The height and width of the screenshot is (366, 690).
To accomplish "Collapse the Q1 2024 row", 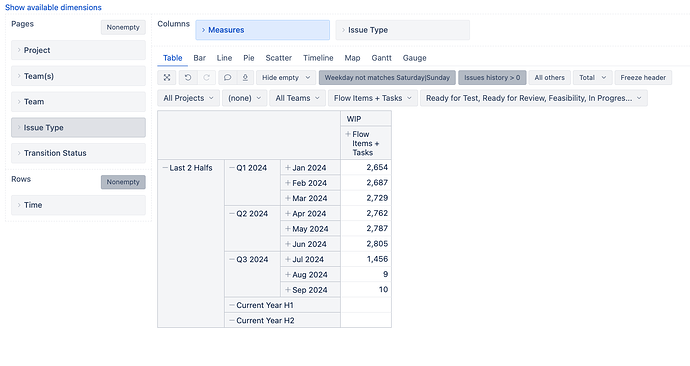I will pos(231,168).
